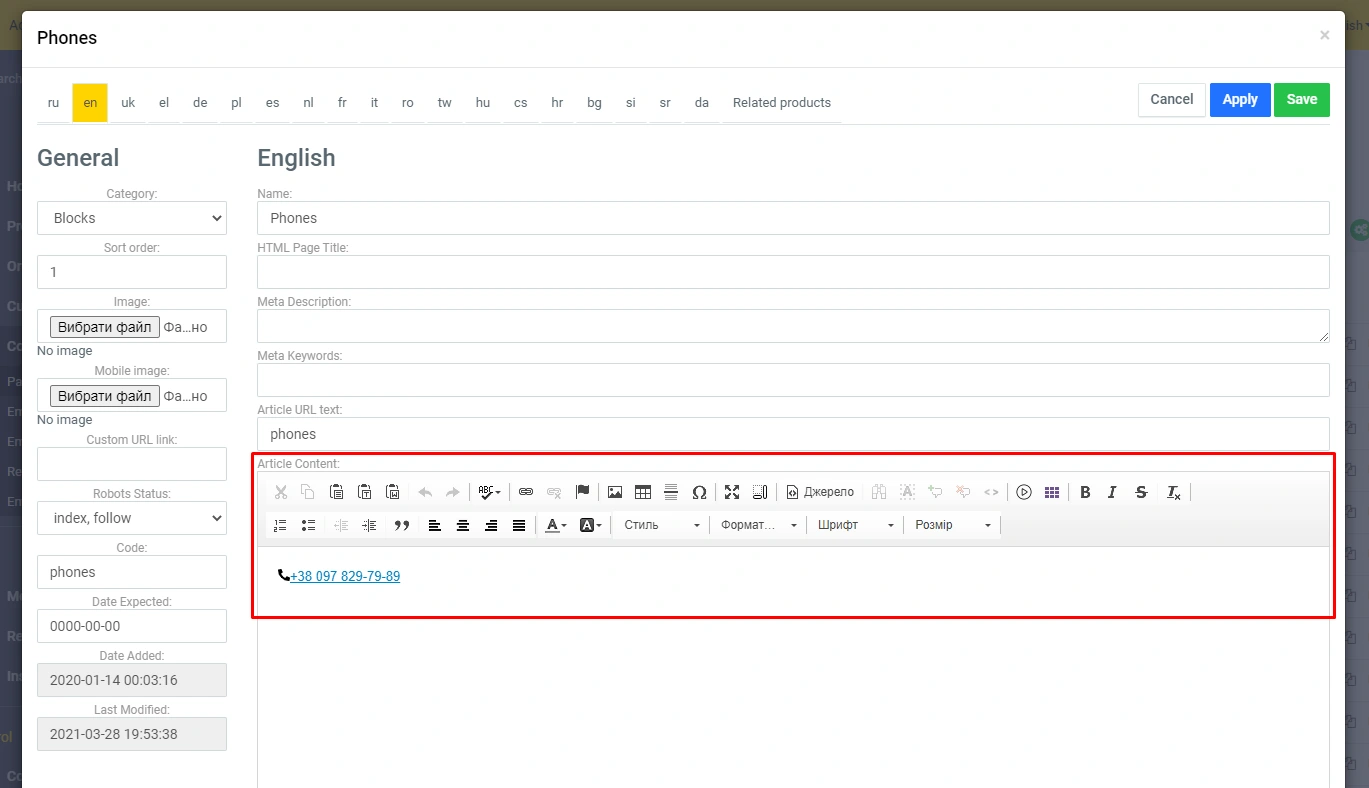Open the text color picker
1369x788 pixels.
point(556,525)
